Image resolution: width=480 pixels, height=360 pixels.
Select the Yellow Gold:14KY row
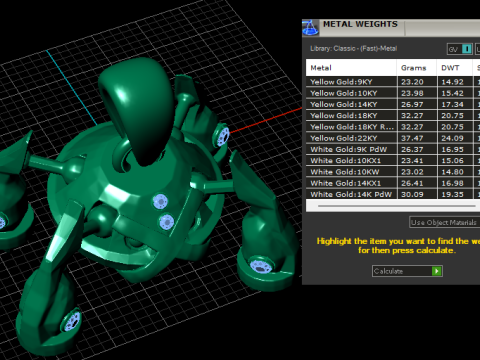[393, 105]
